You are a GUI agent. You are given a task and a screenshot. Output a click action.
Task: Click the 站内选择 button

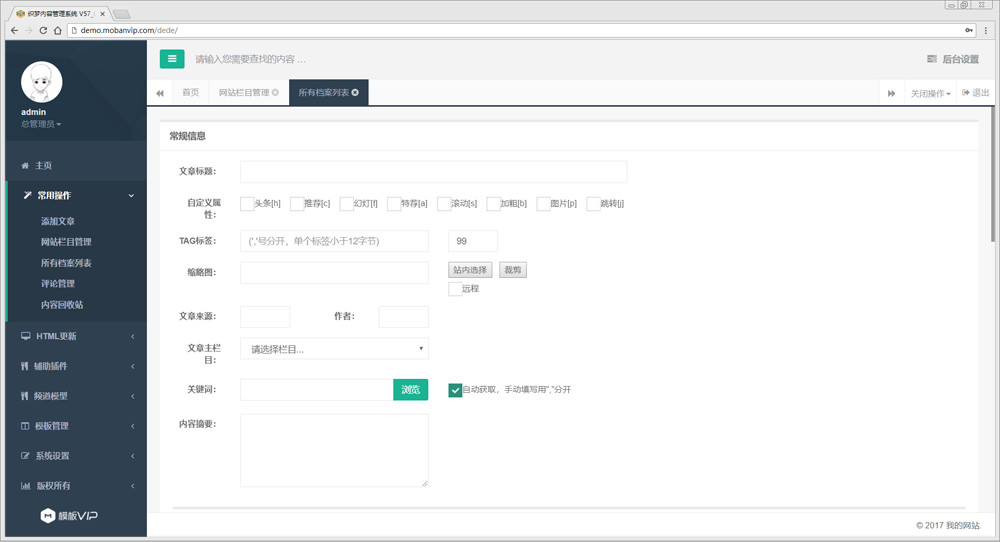[470, 270]
